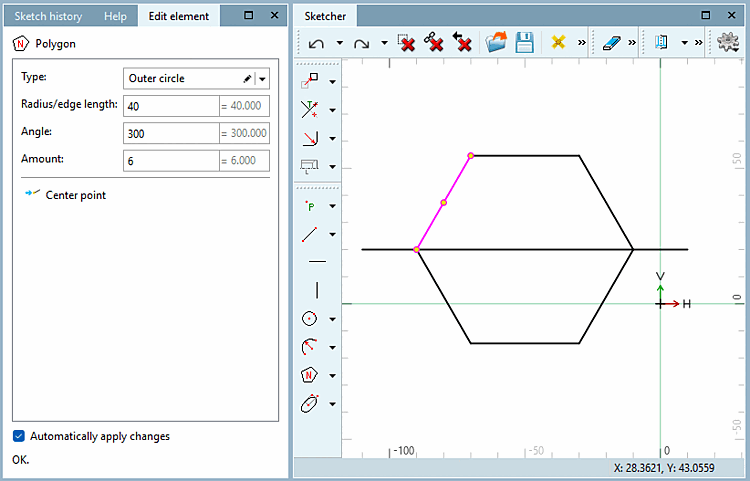Screen dimensions: 750x481
Task: Expand trim tool dropdown arrow
Action: click(x=332, y=110)
